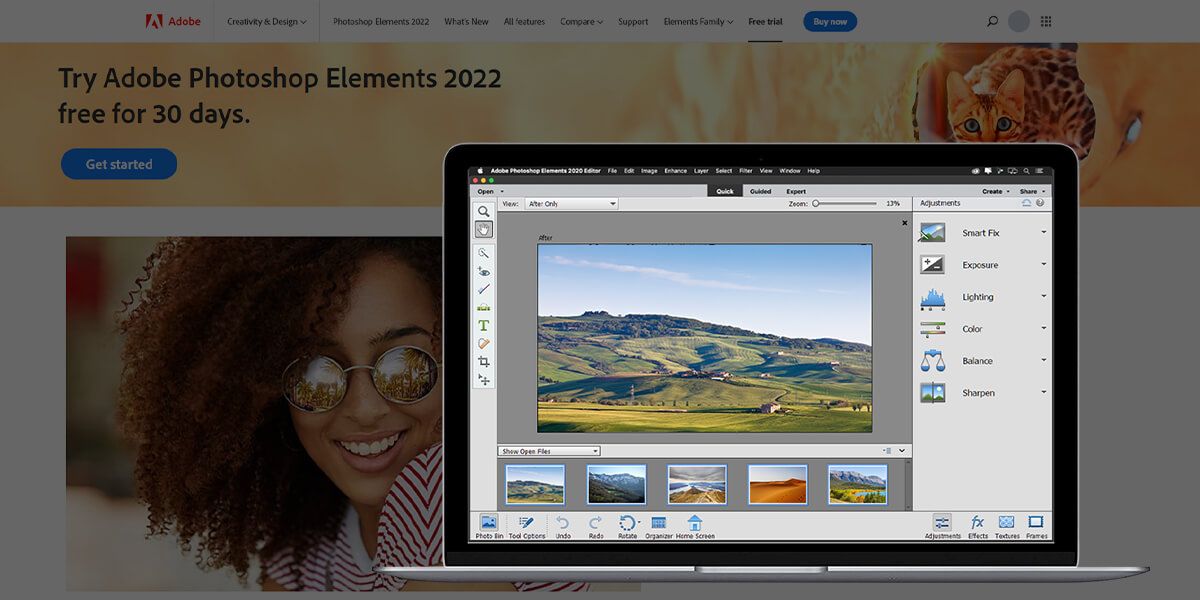The width and height of the screenshot is (1200, 600).
Task: Select the Straighten tool
Action: click(483, 307)
